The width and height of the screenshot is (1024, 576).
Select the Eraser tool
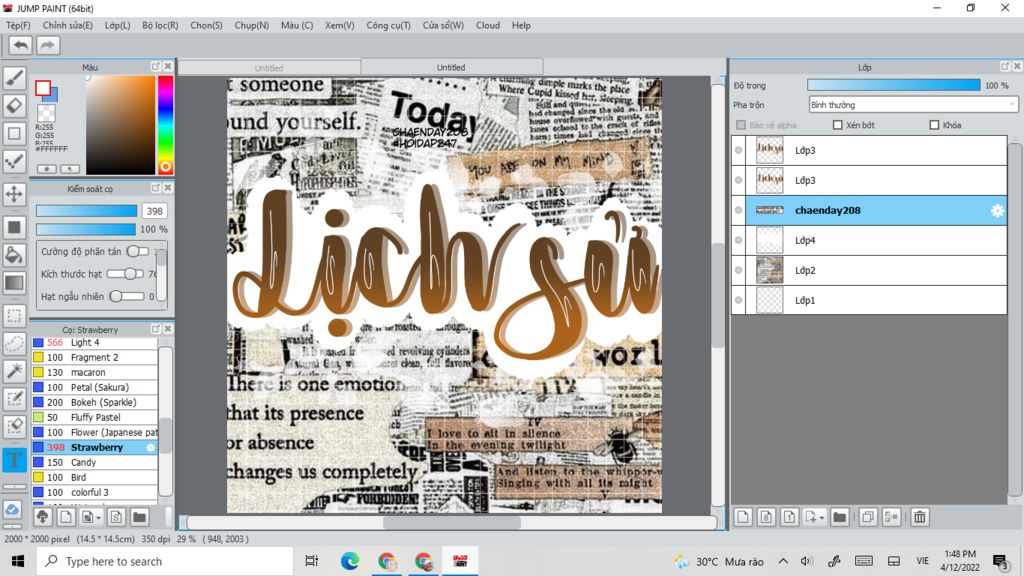pyautogui.click(x=14, y=105)
